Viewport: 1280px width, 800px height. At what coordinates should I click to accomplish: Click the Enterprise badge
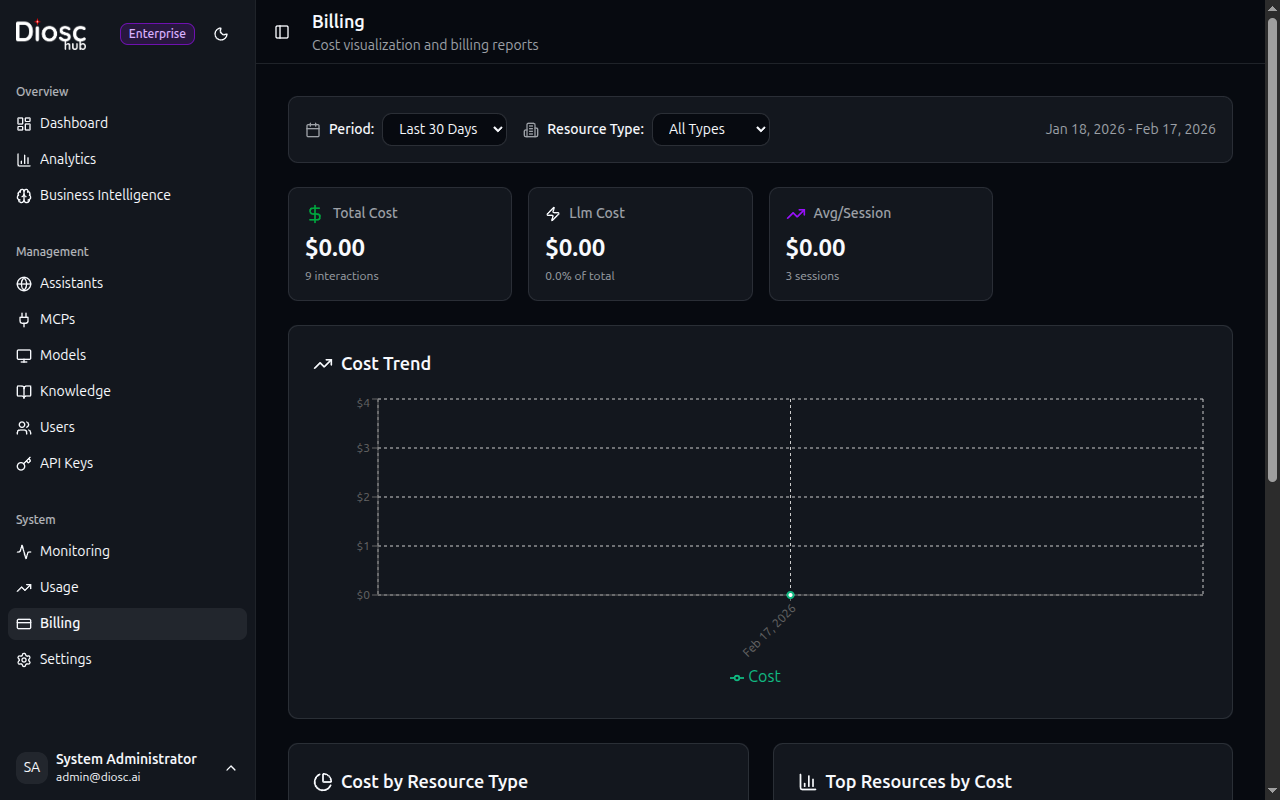coord(157,33)
